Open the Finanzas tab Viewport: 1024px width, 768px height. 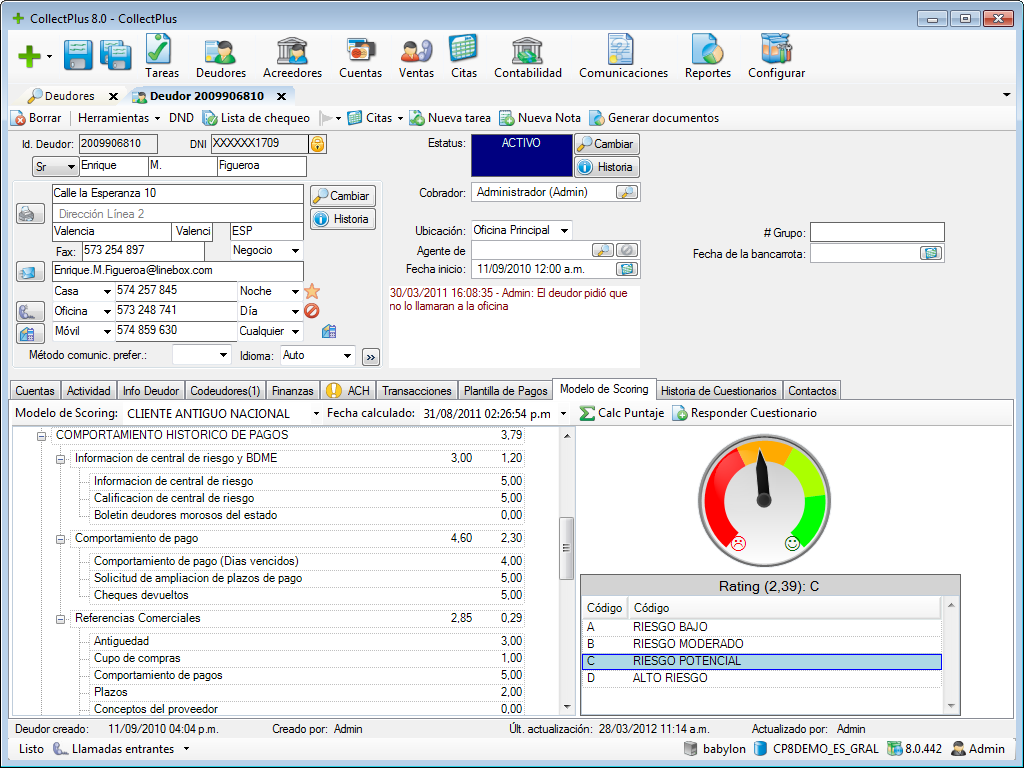(292, 391)
